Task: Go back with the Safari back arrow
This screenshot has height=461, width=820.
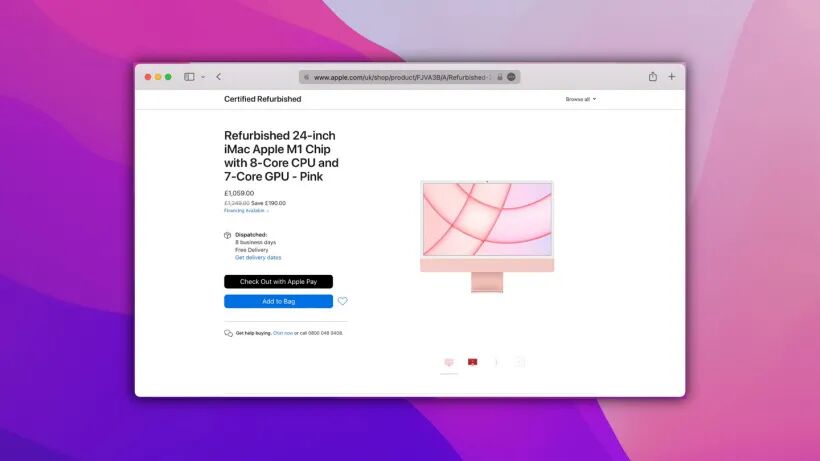Action: [219, 77]
